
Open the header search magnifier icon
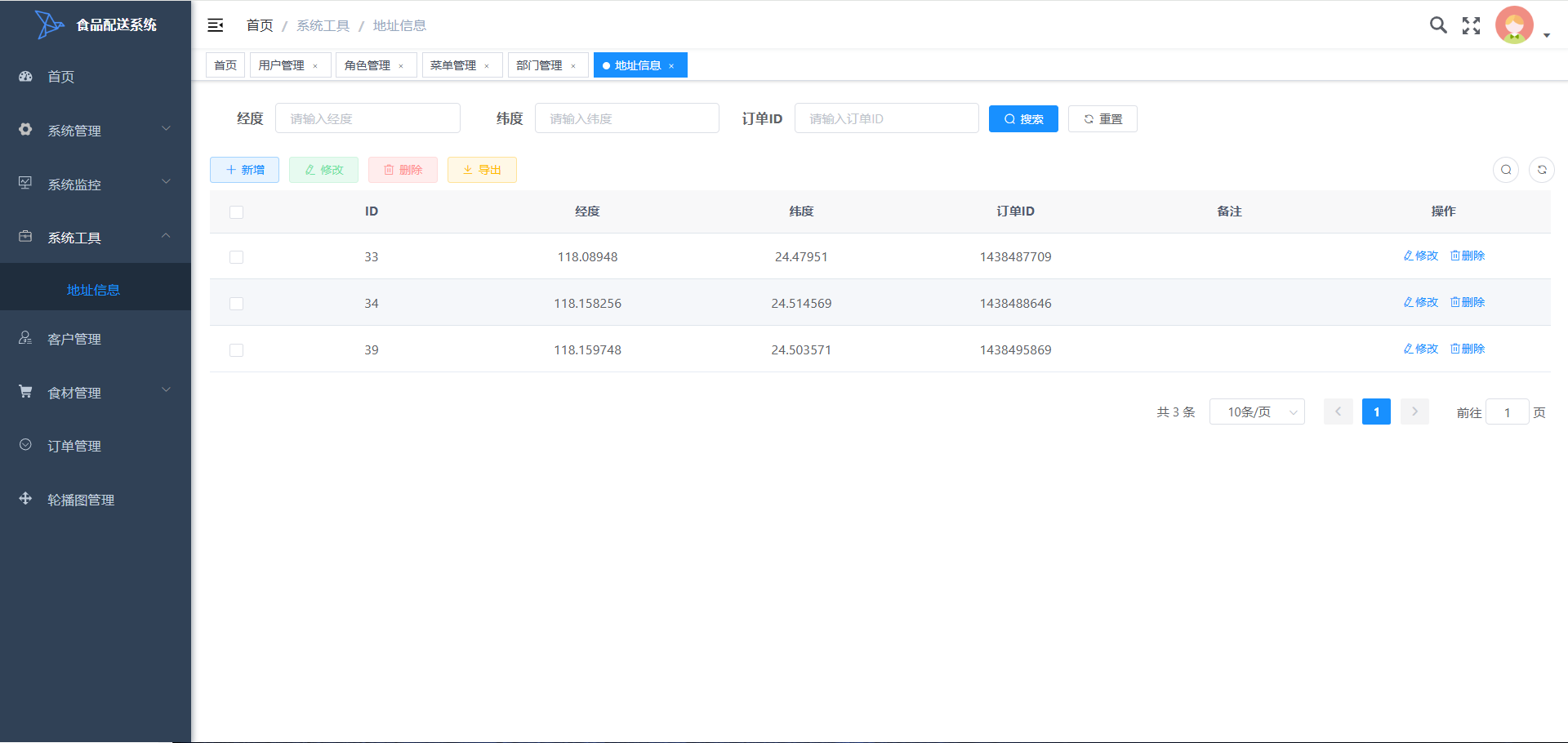click(1438, 25)
